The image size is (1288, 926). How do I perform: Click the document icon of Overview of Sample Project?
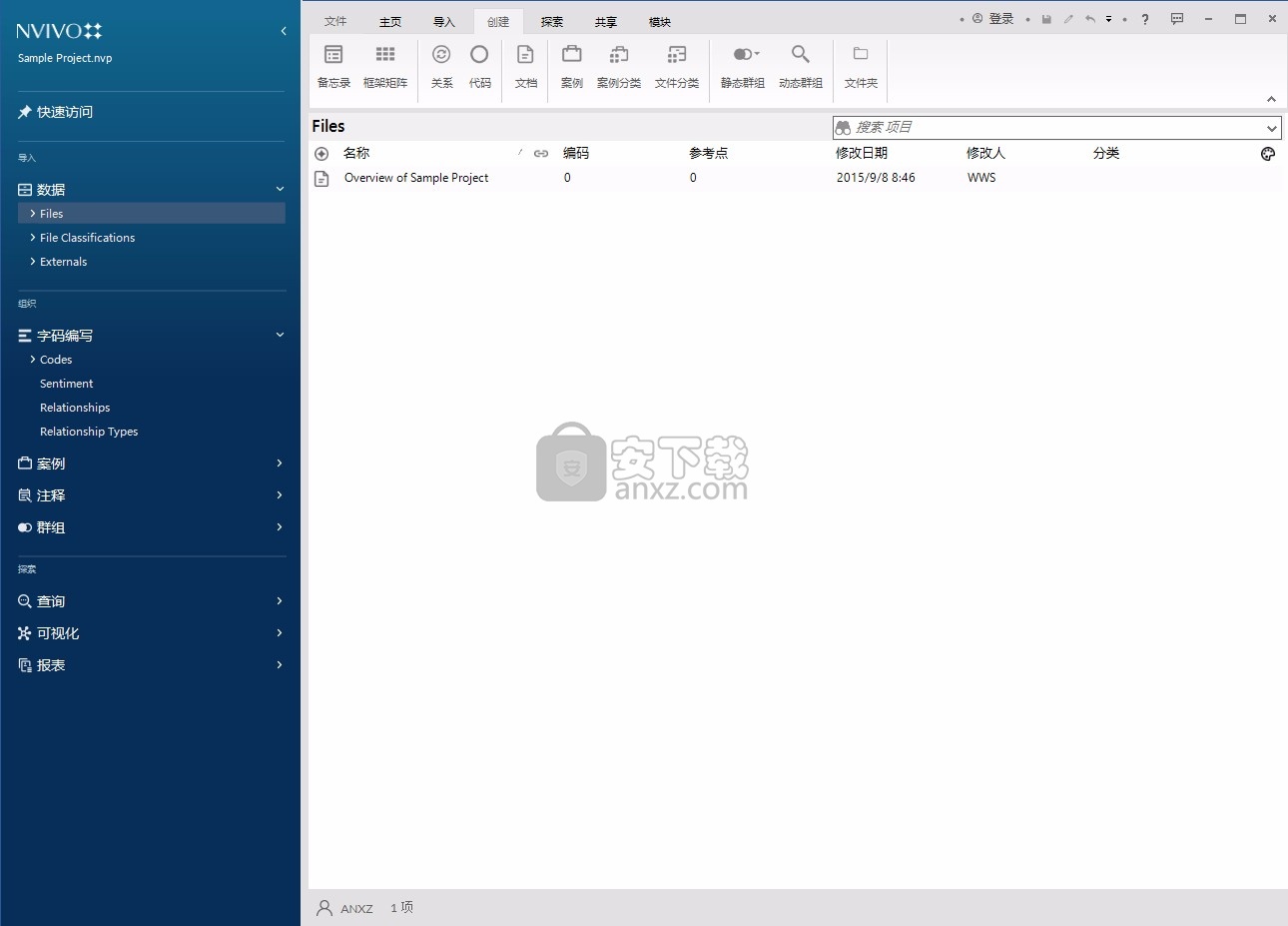[x=322, y=178]
